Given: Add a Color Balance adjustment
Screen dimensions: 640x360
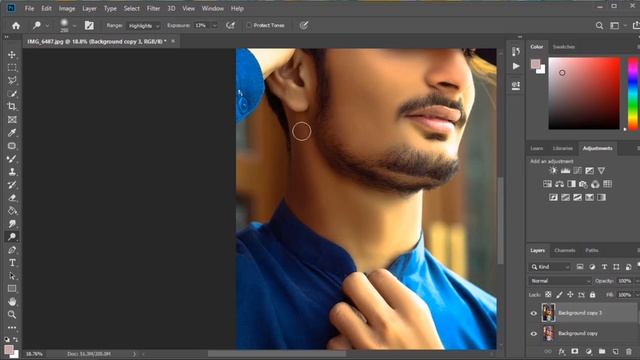Looking at the screenshot, I should click(559, 184).
